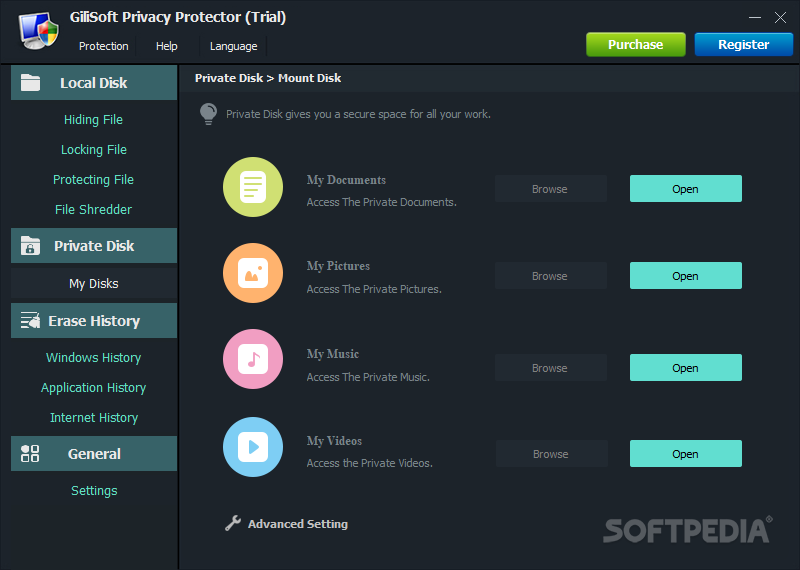This screenshot has height=570, width=800.
Task: Click 'Access the Private Videos.' text
Action: (x=369, y=463)
